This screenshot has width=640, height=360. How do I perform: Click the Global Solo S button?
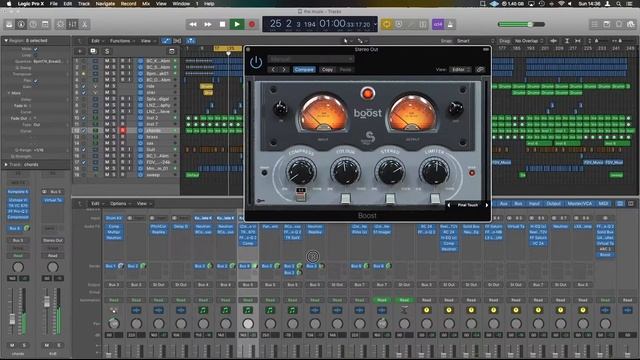(x=107, y=51)
